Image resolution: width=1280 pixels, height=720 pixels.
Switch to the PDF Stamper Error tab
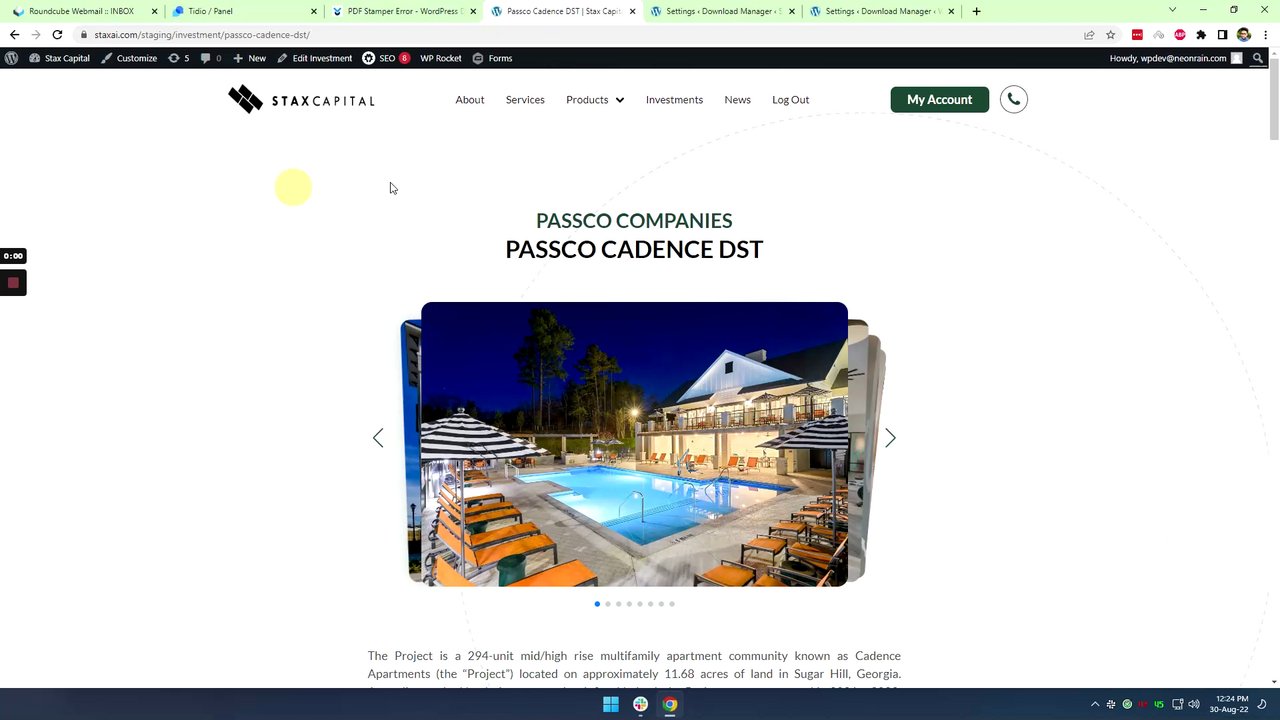403,11
